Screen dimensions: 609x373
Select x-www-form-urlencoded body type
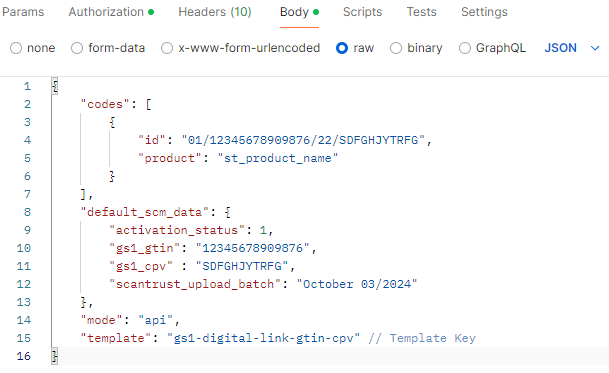pos(167,48)
